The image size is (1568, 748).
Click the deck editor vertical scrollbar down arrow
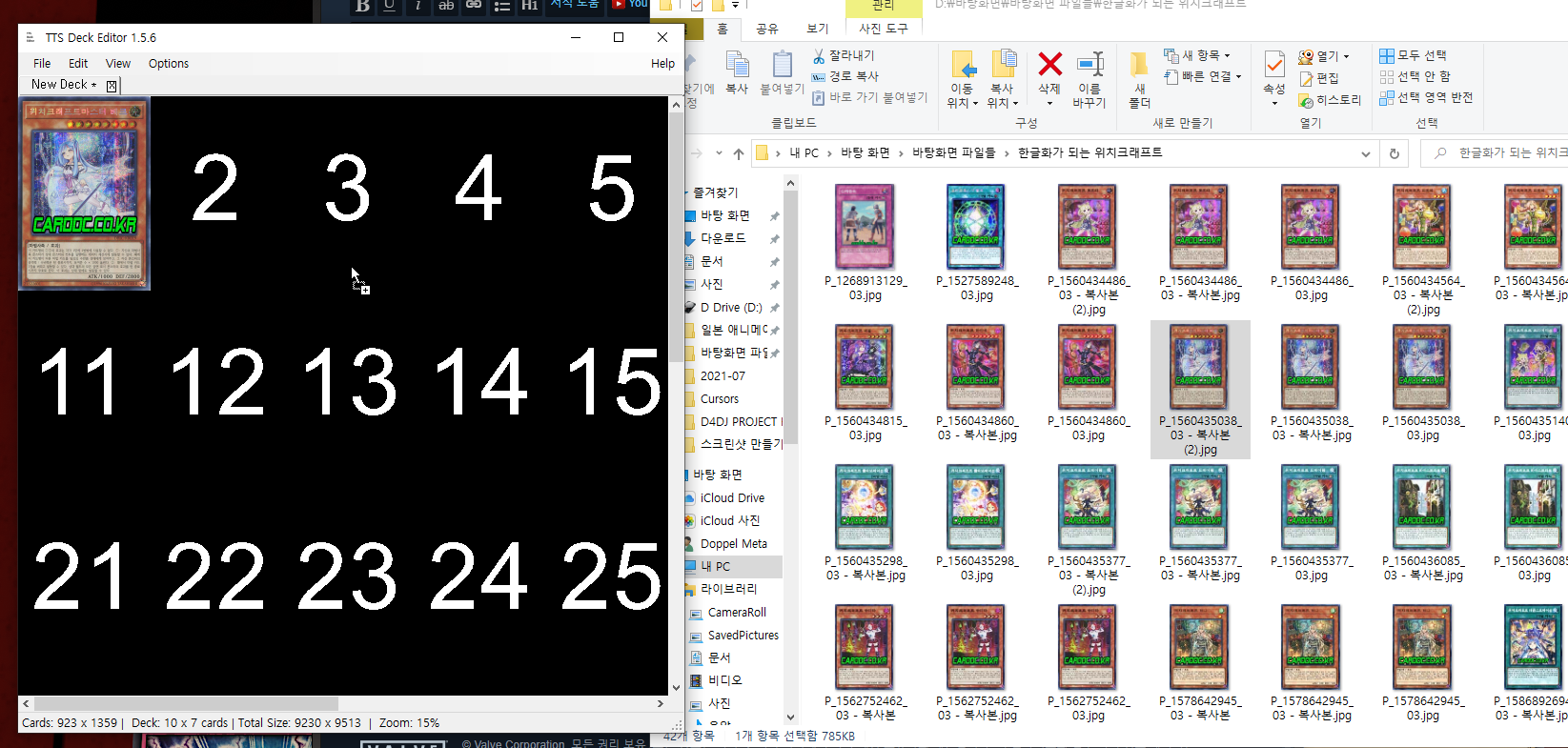click(x=676, y=687)
